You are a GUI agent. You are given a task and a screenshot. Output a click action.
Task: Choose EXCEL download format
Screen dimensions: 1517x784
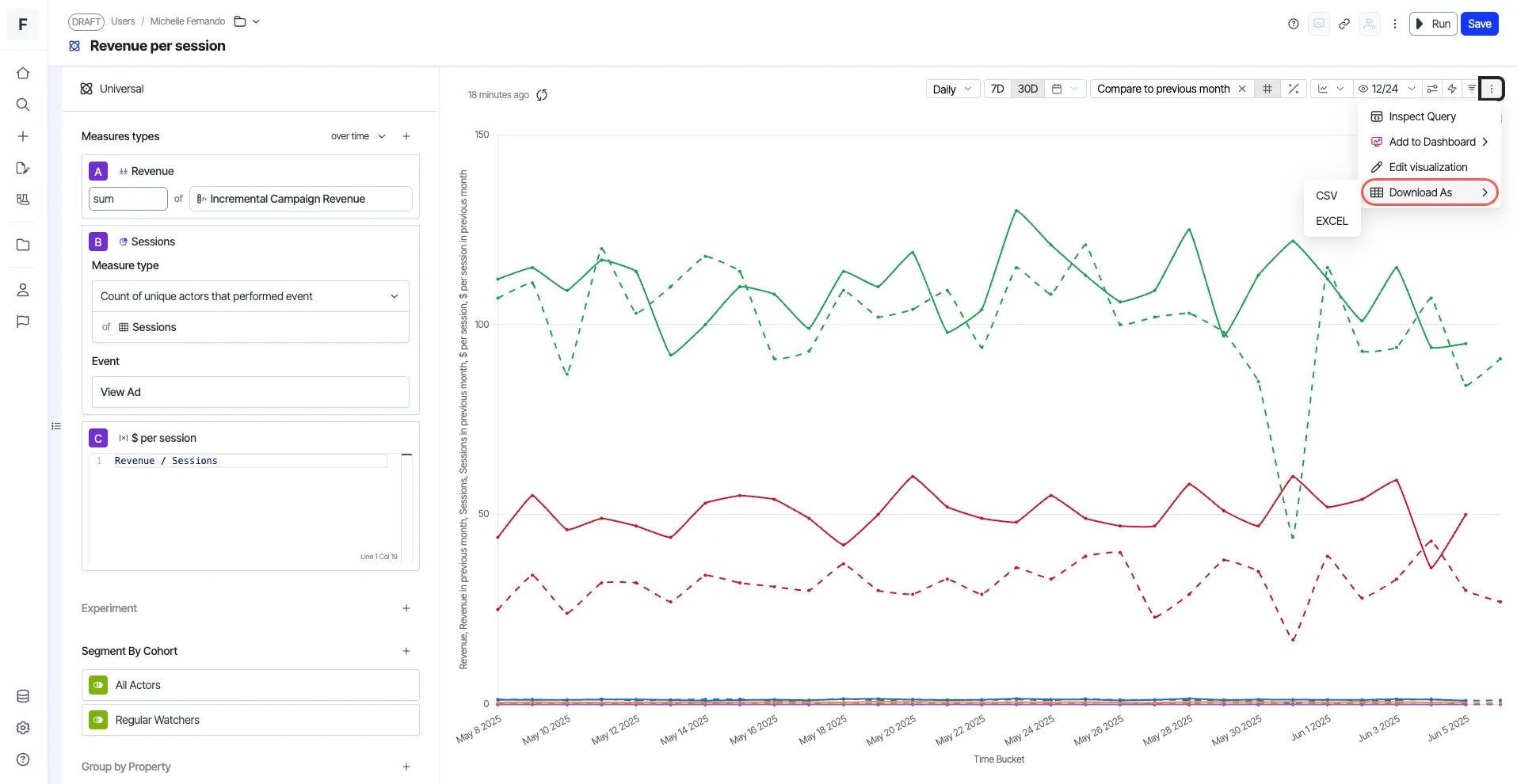[1332, 221]
